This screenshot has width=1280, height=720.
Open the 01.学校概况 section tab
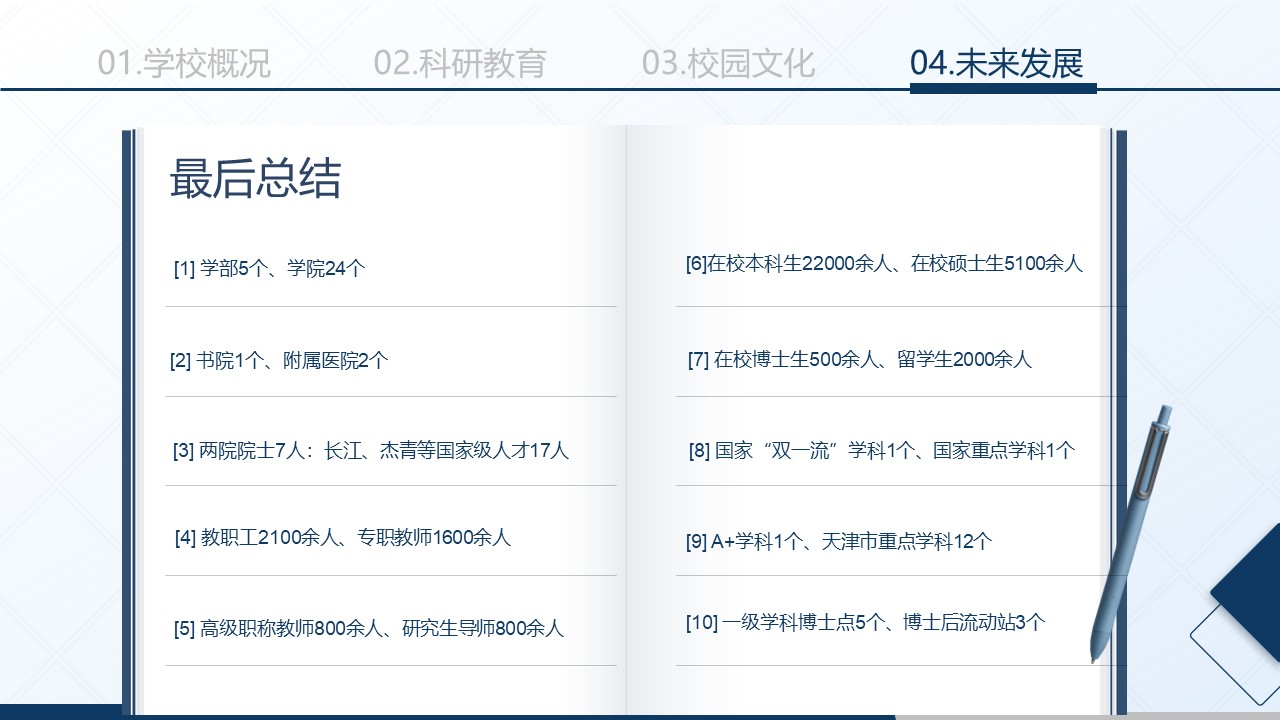coord(184,63)
